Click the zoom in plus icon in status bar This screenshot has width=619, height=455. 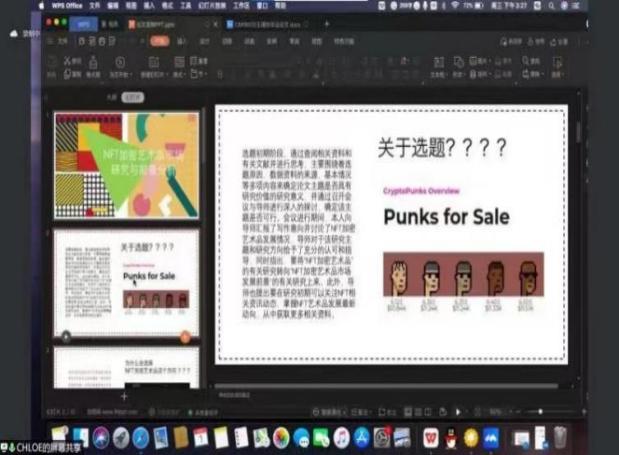[584, 412]
